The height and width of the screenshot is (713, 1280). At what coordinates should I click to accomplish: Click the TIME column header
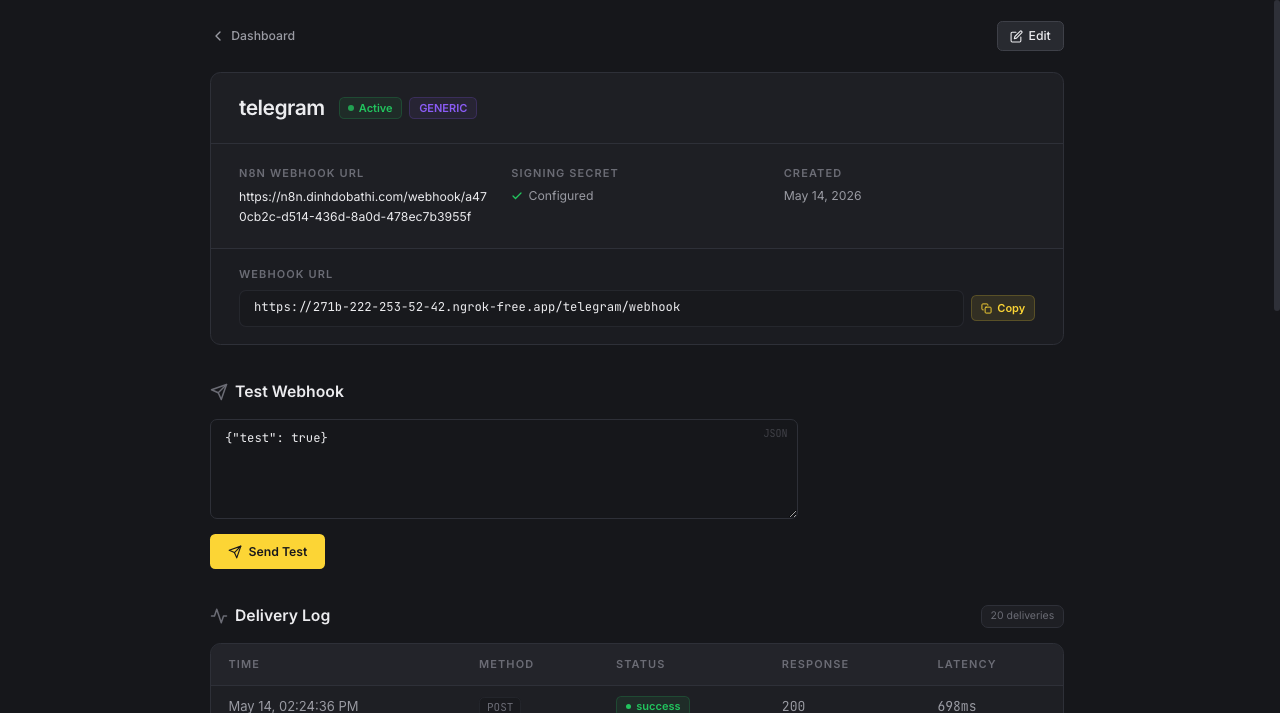coord(244,664)
